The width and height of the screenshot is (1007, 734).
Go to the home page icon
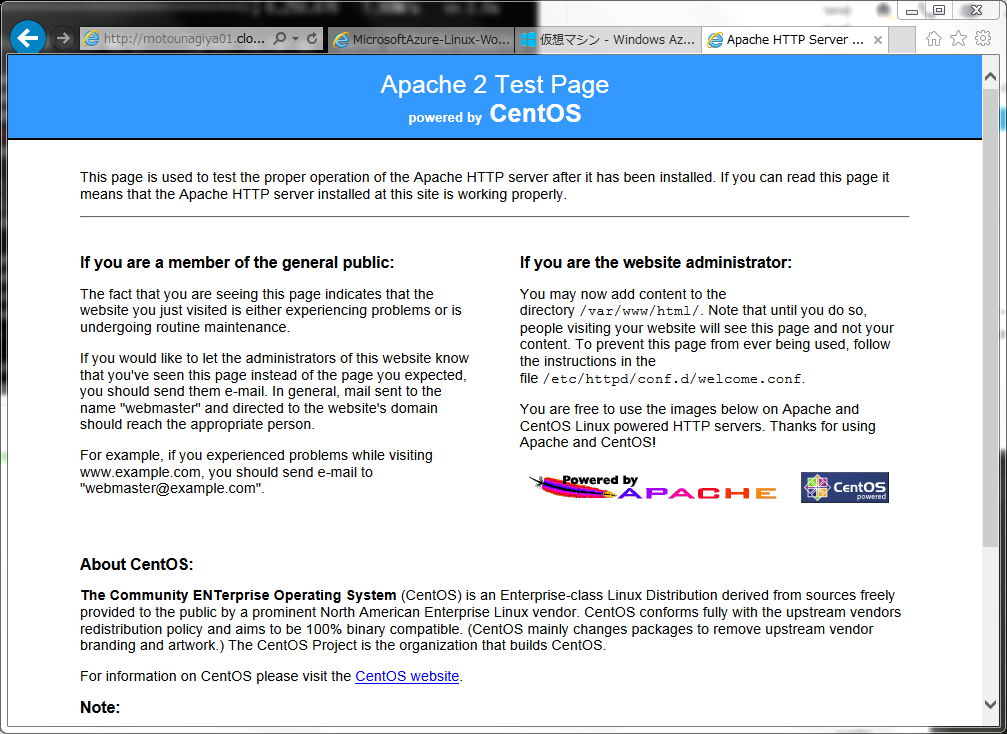click(934, 39)
